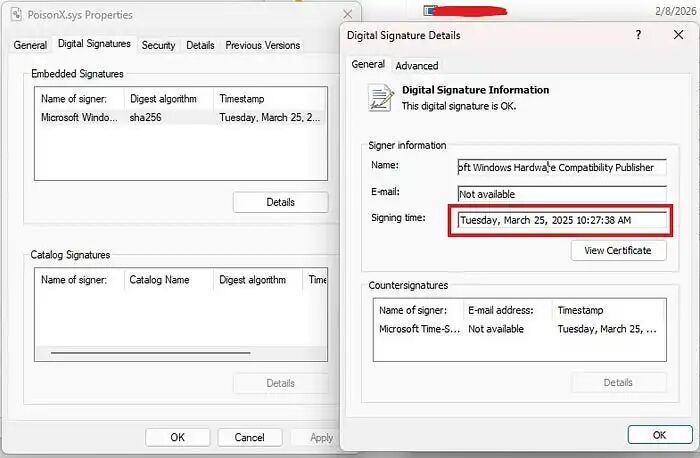This screenshot has height=458, width=700.
Task: Select the Microsoft Windo... embedded signature row
Action: [181, 117]
